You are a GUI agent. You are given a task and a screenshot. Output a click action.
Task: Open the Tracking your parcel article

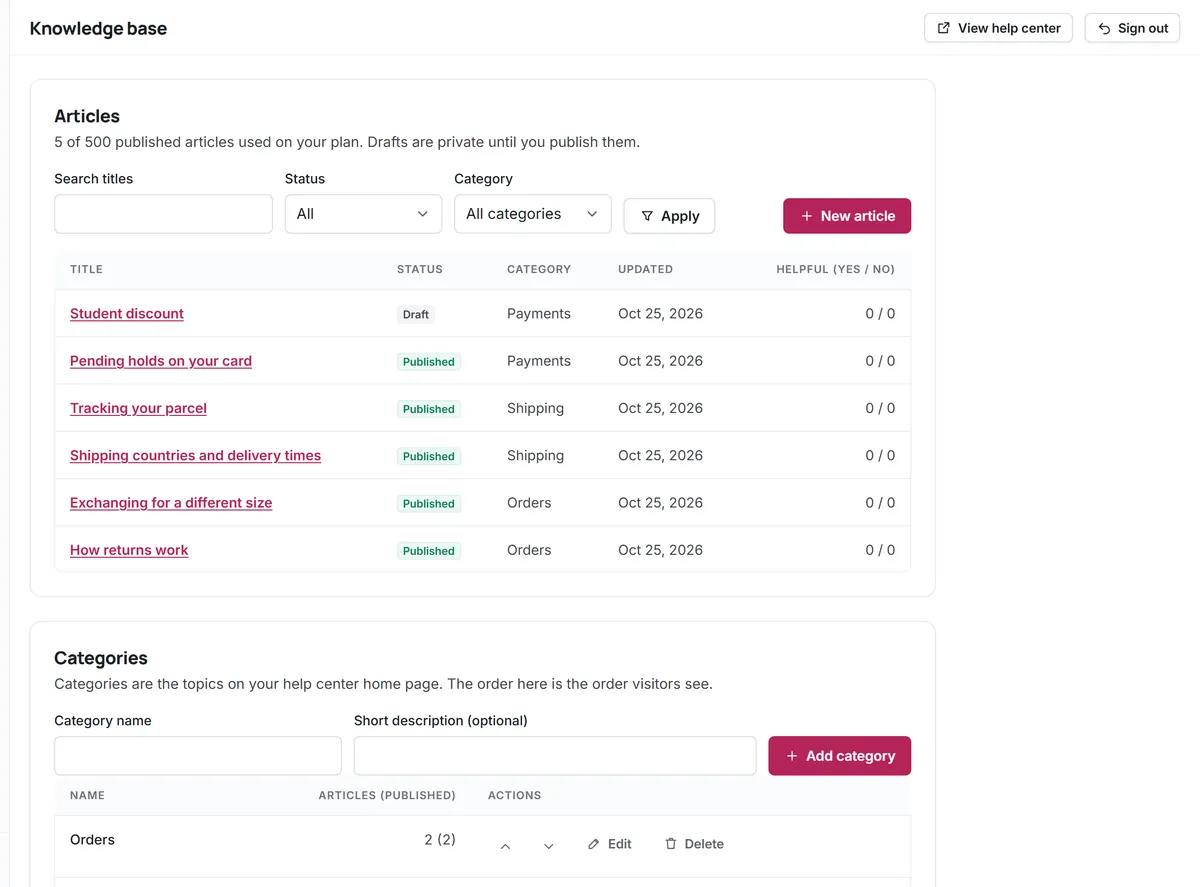138,408
